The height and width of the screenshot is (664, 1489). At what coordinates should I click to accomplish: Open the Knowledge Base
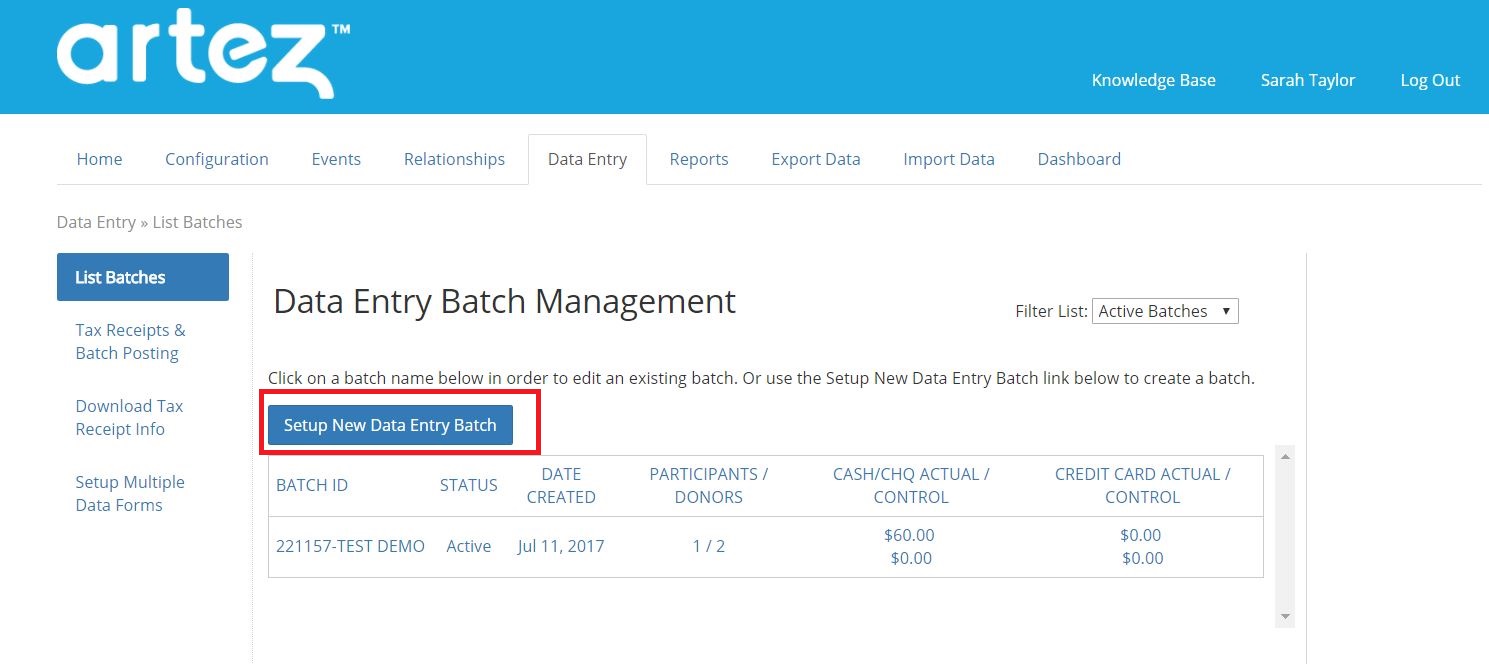(x=1152, y=80)
